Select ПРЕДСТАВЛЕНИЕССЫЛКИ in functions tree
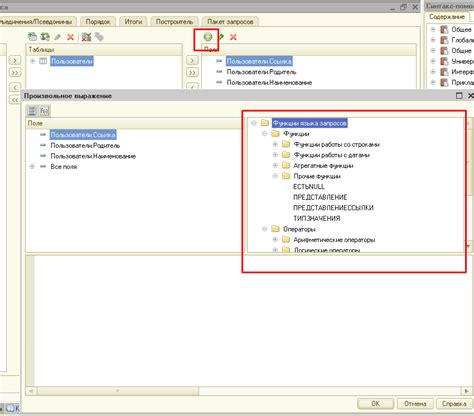 coord(333,208)
